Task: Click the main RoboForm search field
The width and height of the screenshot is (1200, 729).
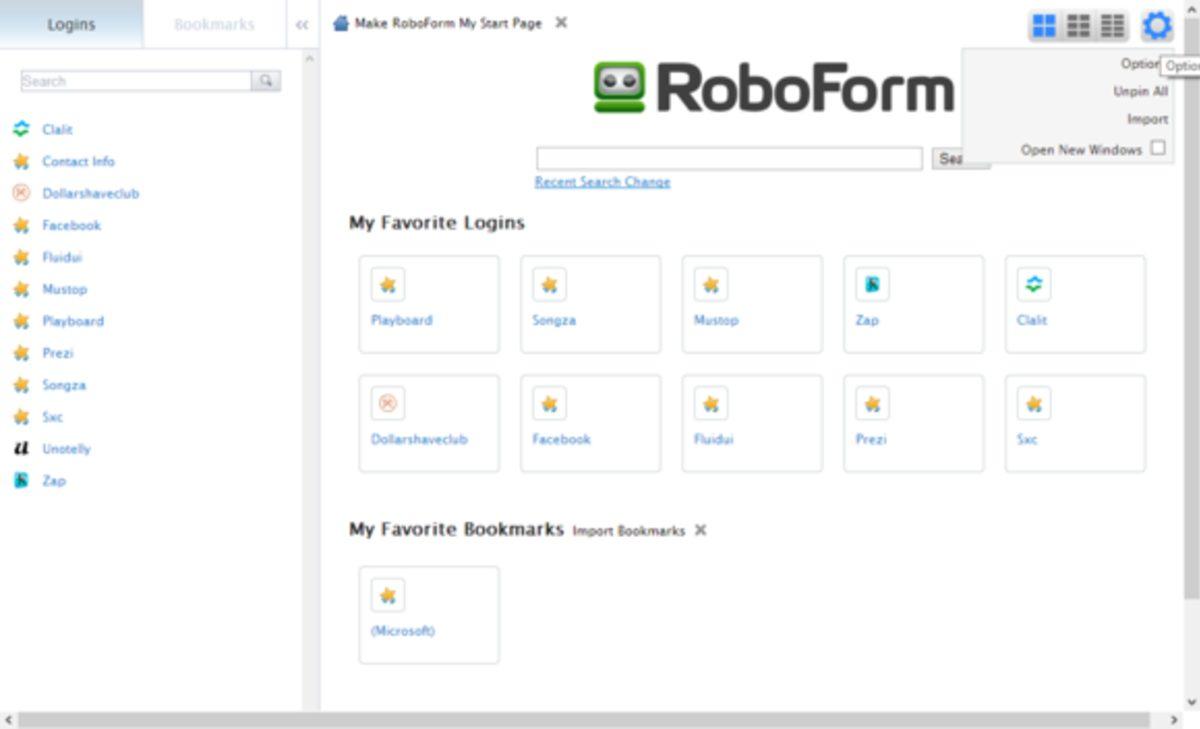Action: (729, 158)
